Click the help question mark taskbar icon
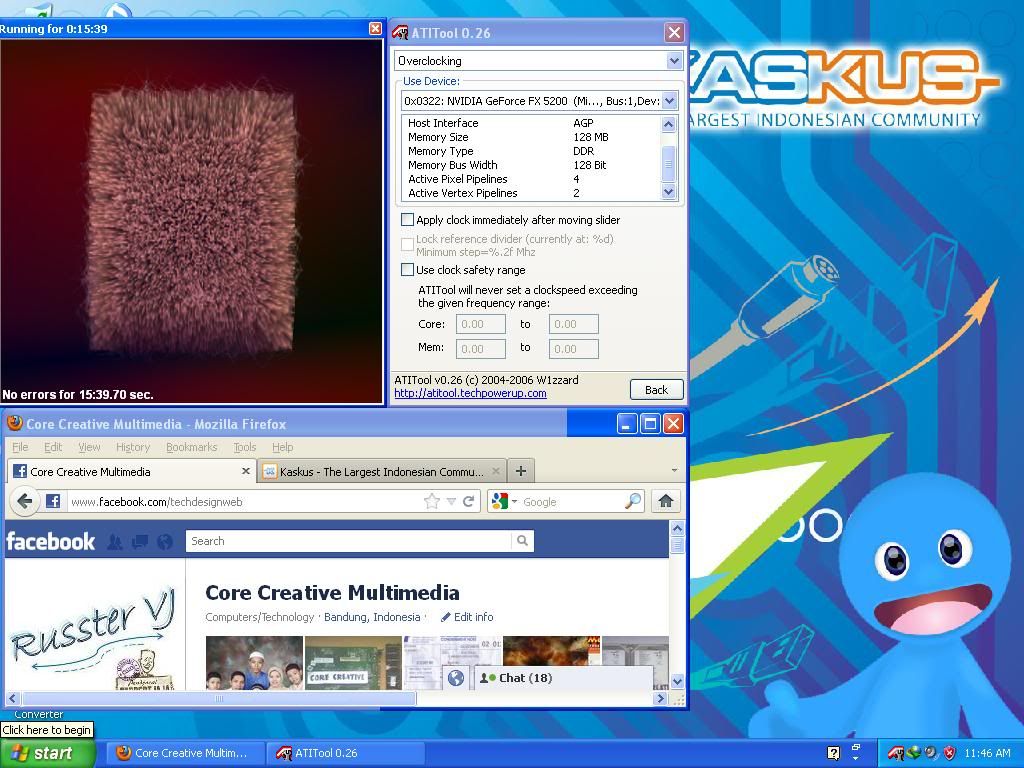The height and width of the screenshot is (768, 1024). click(x=833, y=753)
